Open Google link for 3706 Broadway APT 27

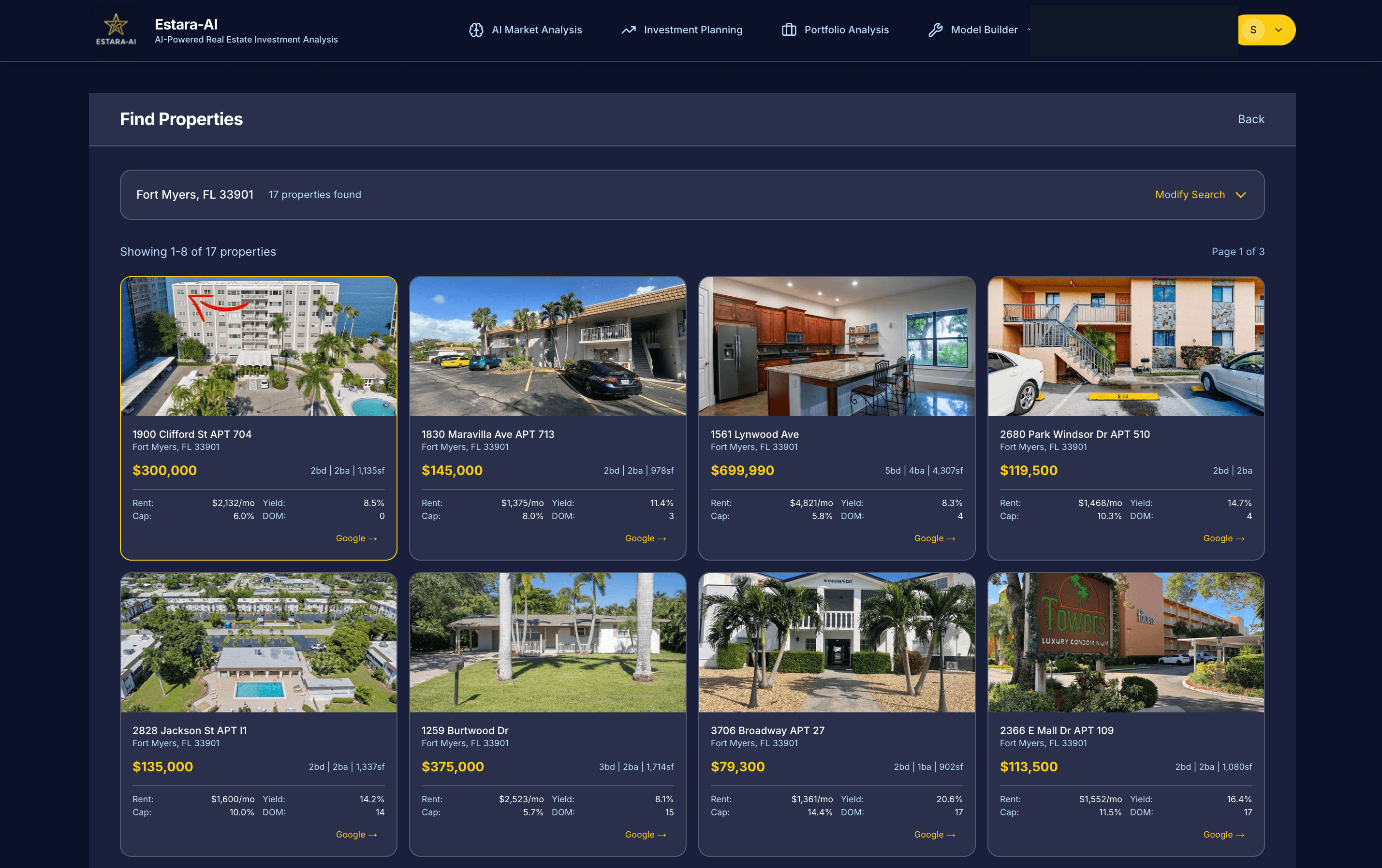click(x=934, y=835)
